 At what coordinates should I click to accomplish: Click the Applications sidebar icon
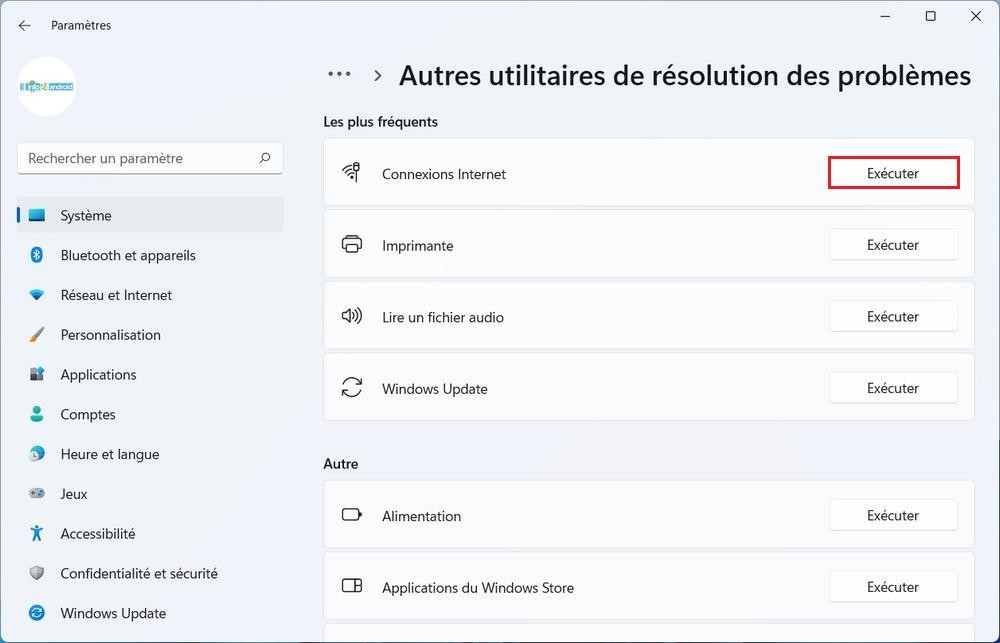tap(37, 374)
